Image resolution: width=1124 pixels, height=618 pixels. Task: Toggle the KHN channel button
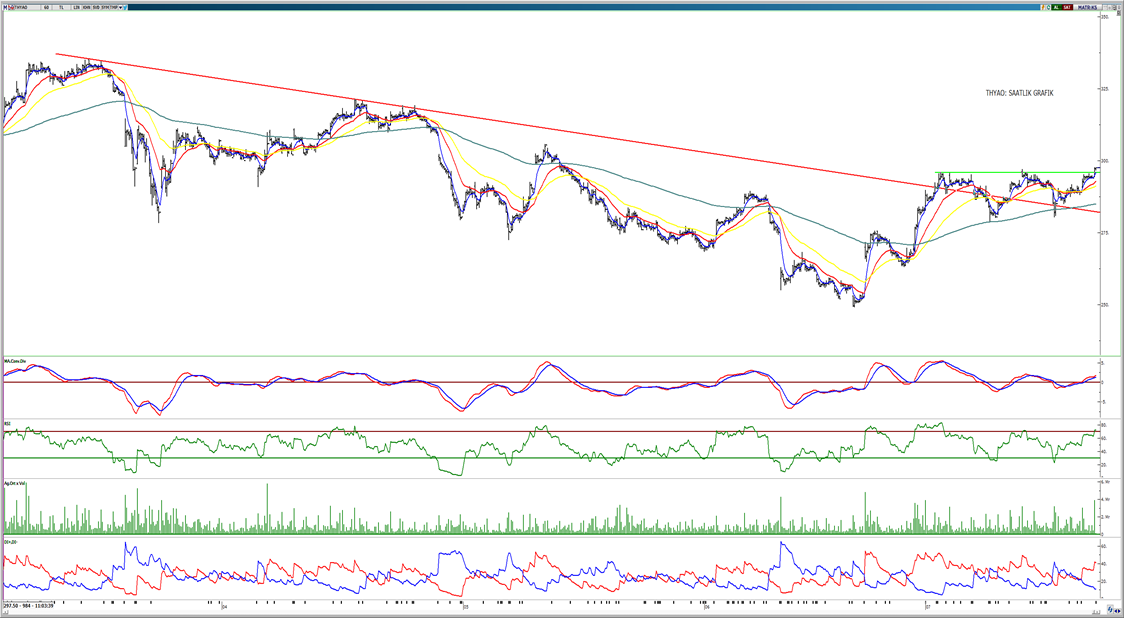(86, 7)
